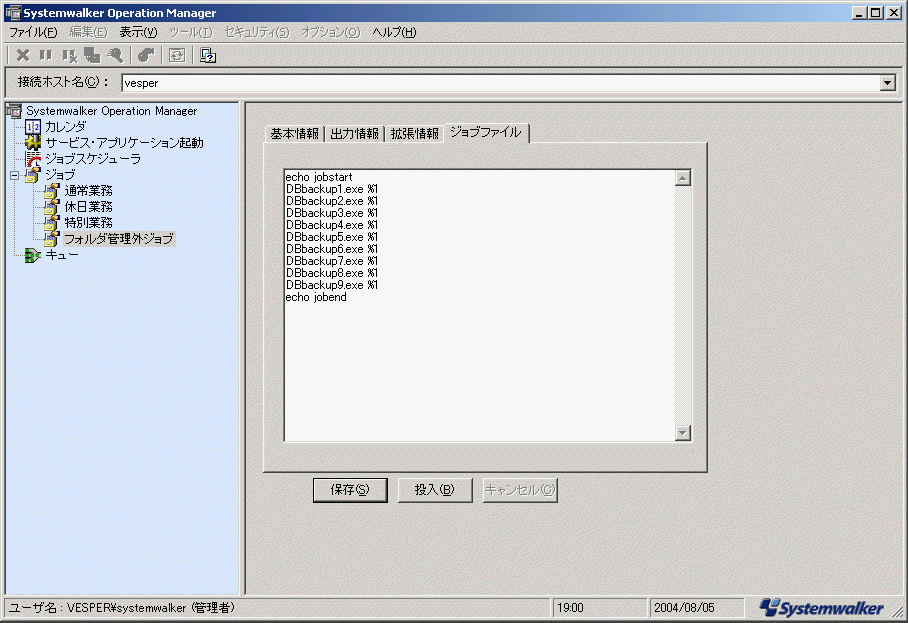The width and height of the screenshot is (908, 623).
Task: Click the cancel-pause toolbar icon
Action: (69, 56)
